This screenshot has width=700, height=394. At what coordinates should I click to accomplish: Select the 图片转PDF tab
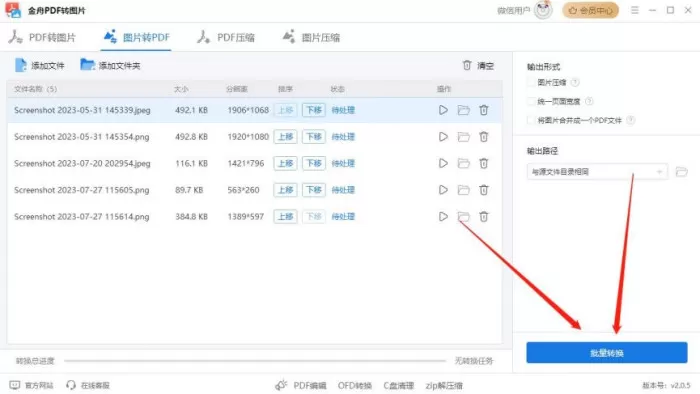(136, 37)
